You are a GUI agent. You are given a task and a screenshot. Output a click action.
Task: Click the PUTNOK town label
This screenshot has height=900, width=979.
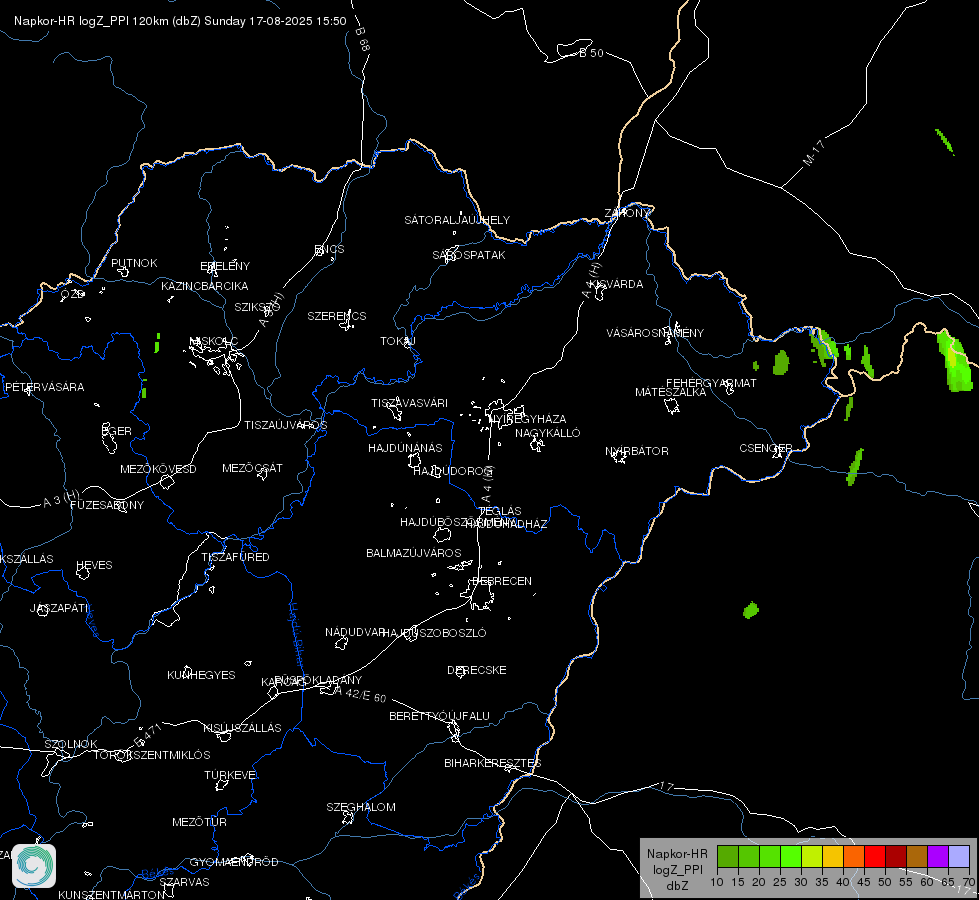(x=134, y=263)
